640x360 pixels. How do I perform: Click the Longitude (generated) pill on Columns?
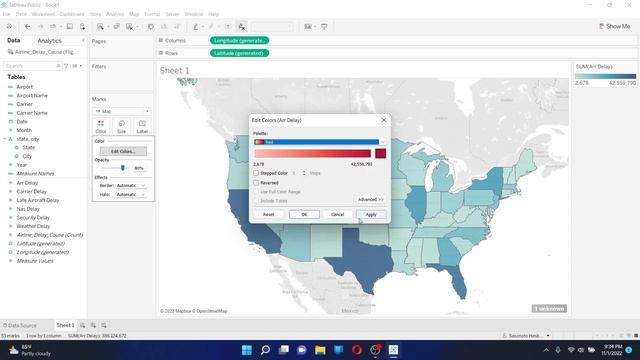coord(240,40)
